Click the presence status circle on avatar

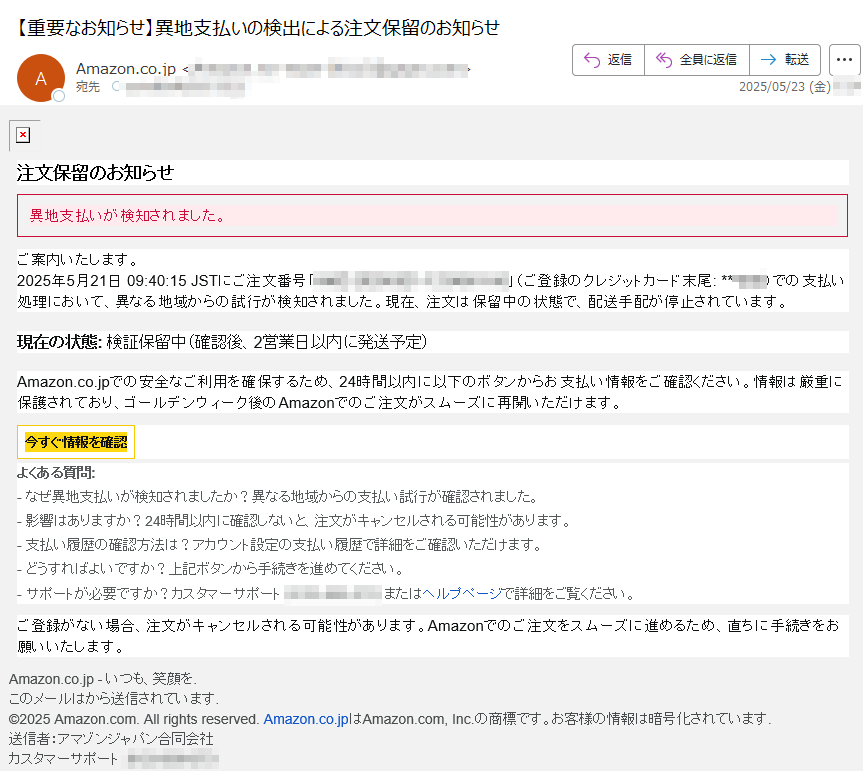58,96
